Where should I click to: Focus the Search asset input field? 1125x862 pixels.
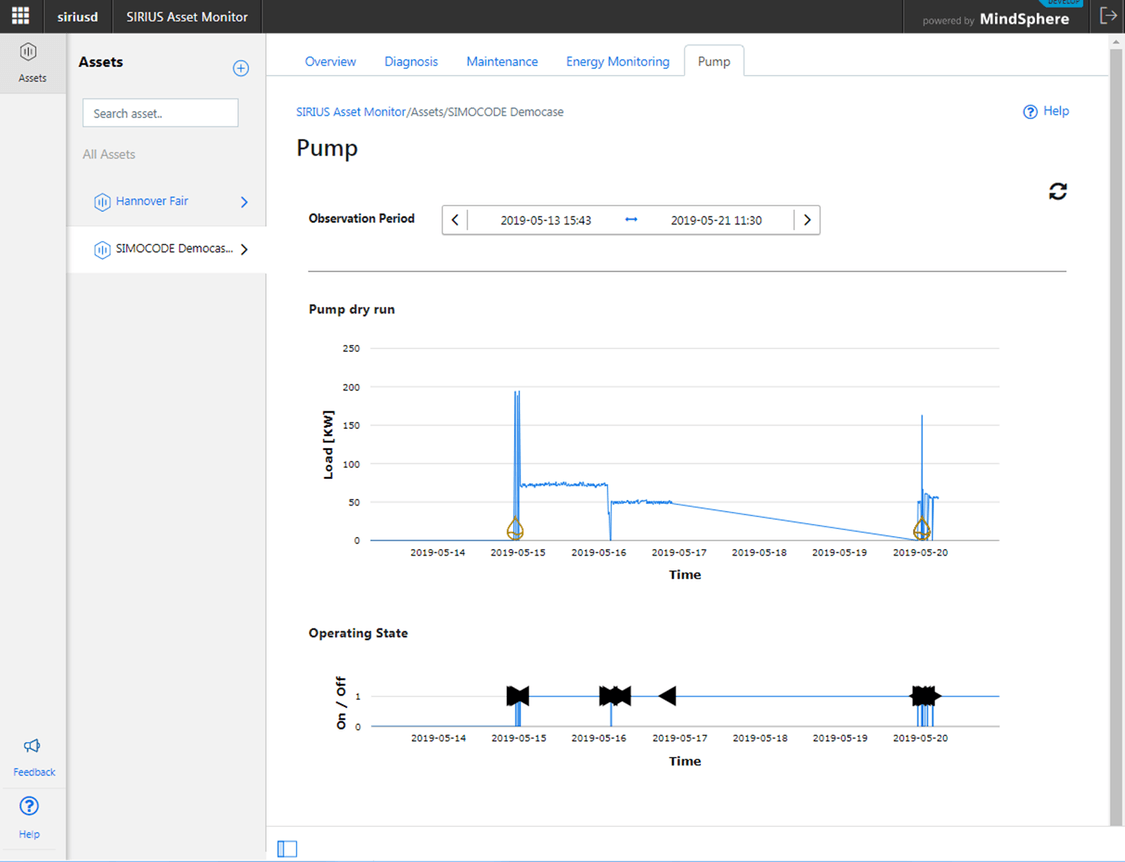click(x=160, y=113)
